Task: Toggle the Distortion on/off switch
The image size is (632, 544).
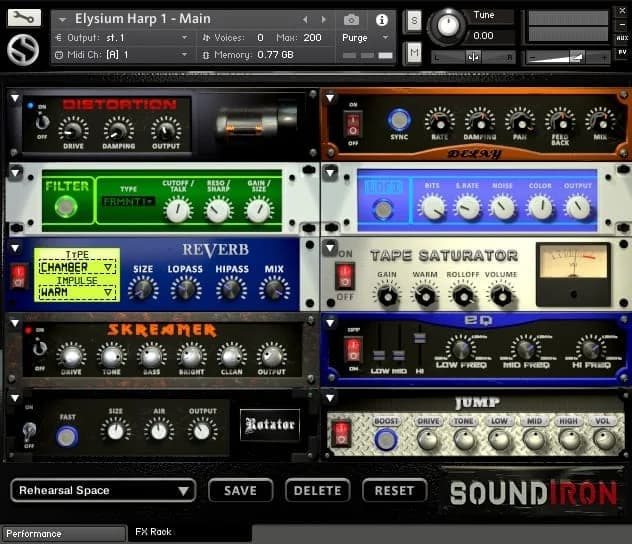Action: pos(42,122)
